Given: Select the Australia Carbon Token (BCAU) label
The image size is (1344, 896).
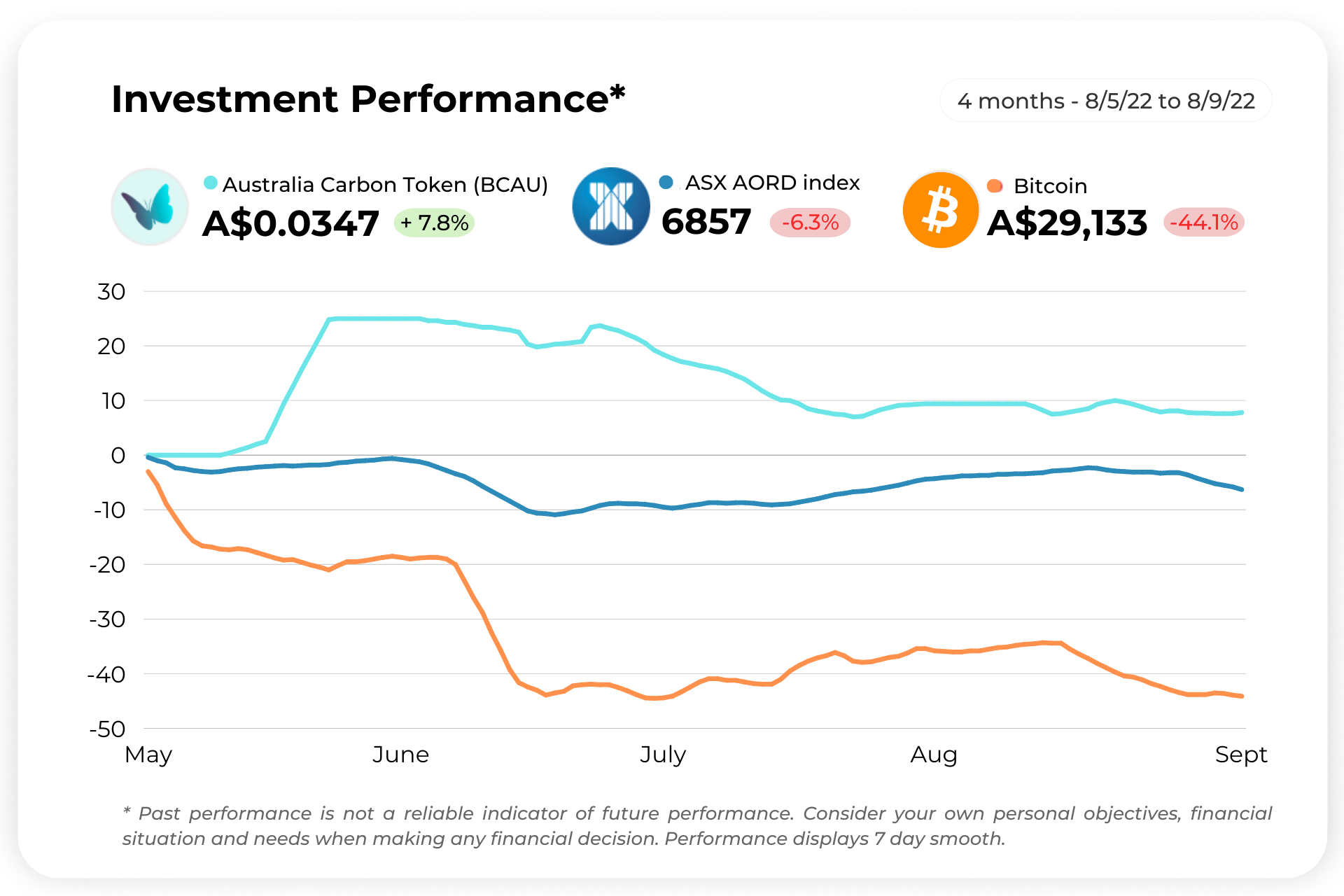Looking at the screenshot, I should click(x=385, y=185).
